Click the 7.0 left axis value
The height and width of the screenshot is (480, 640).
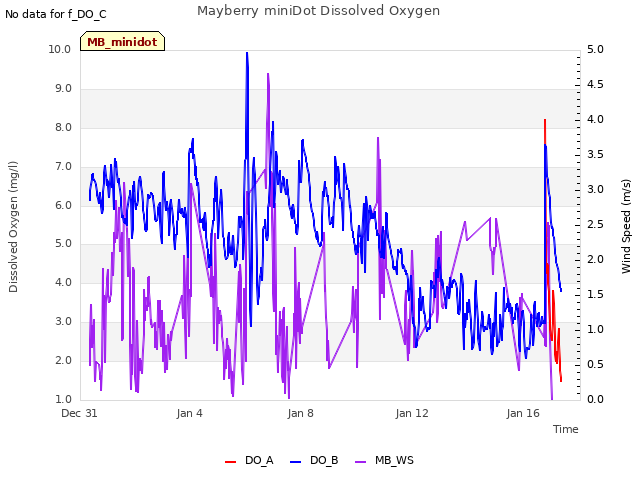click(63, 167)
